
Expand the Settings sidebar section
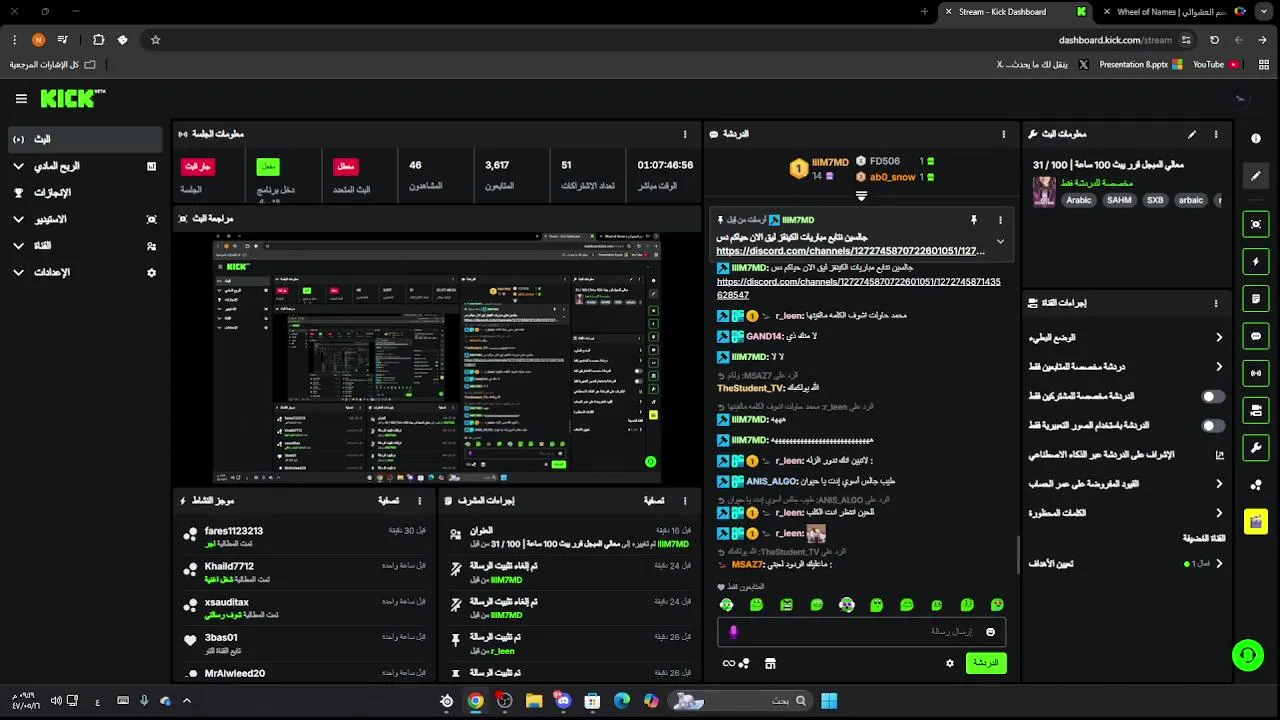point(84,272)
